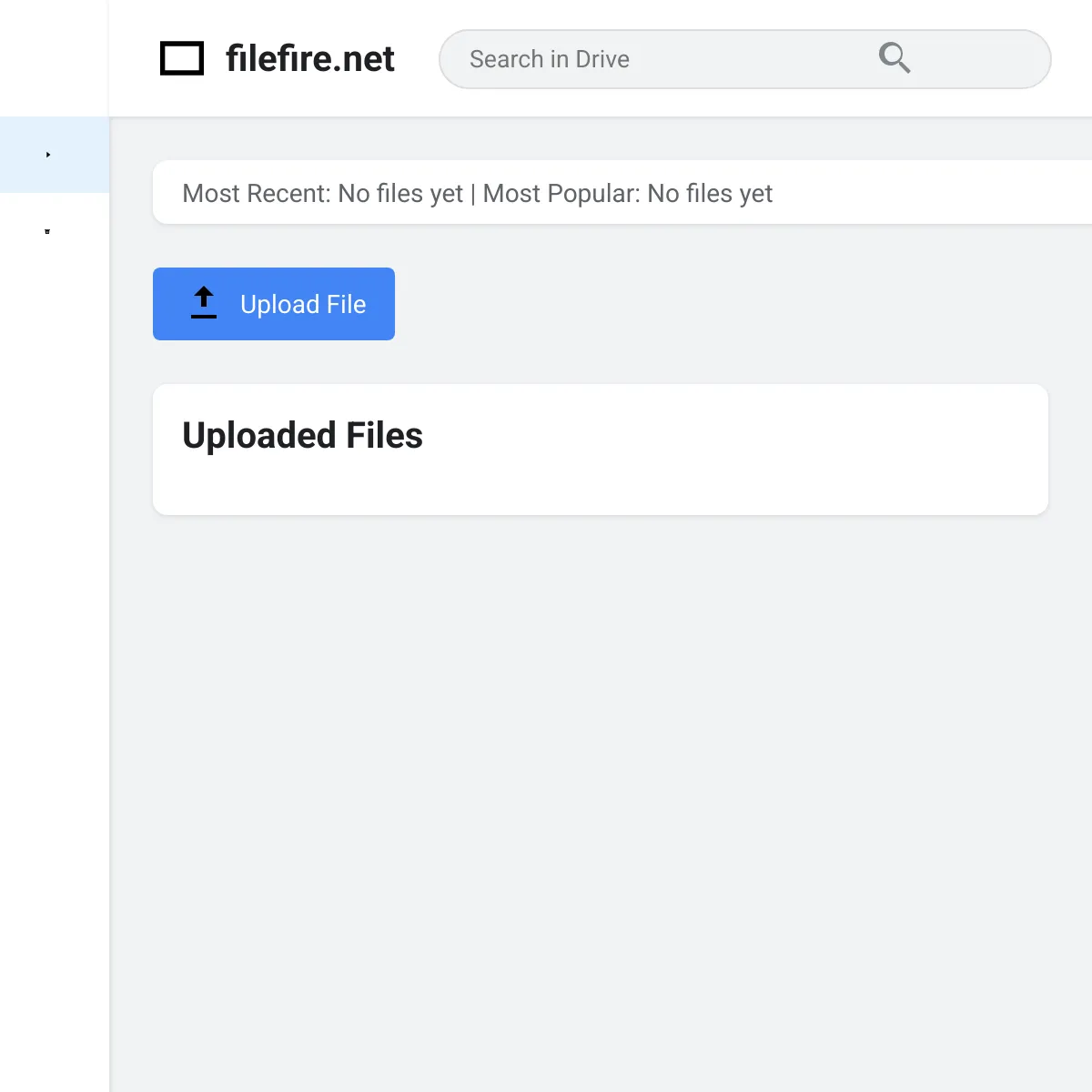Switch to the Uploaded Files section
This screenshot has height=1092, width=1092.
click(301, 435)
